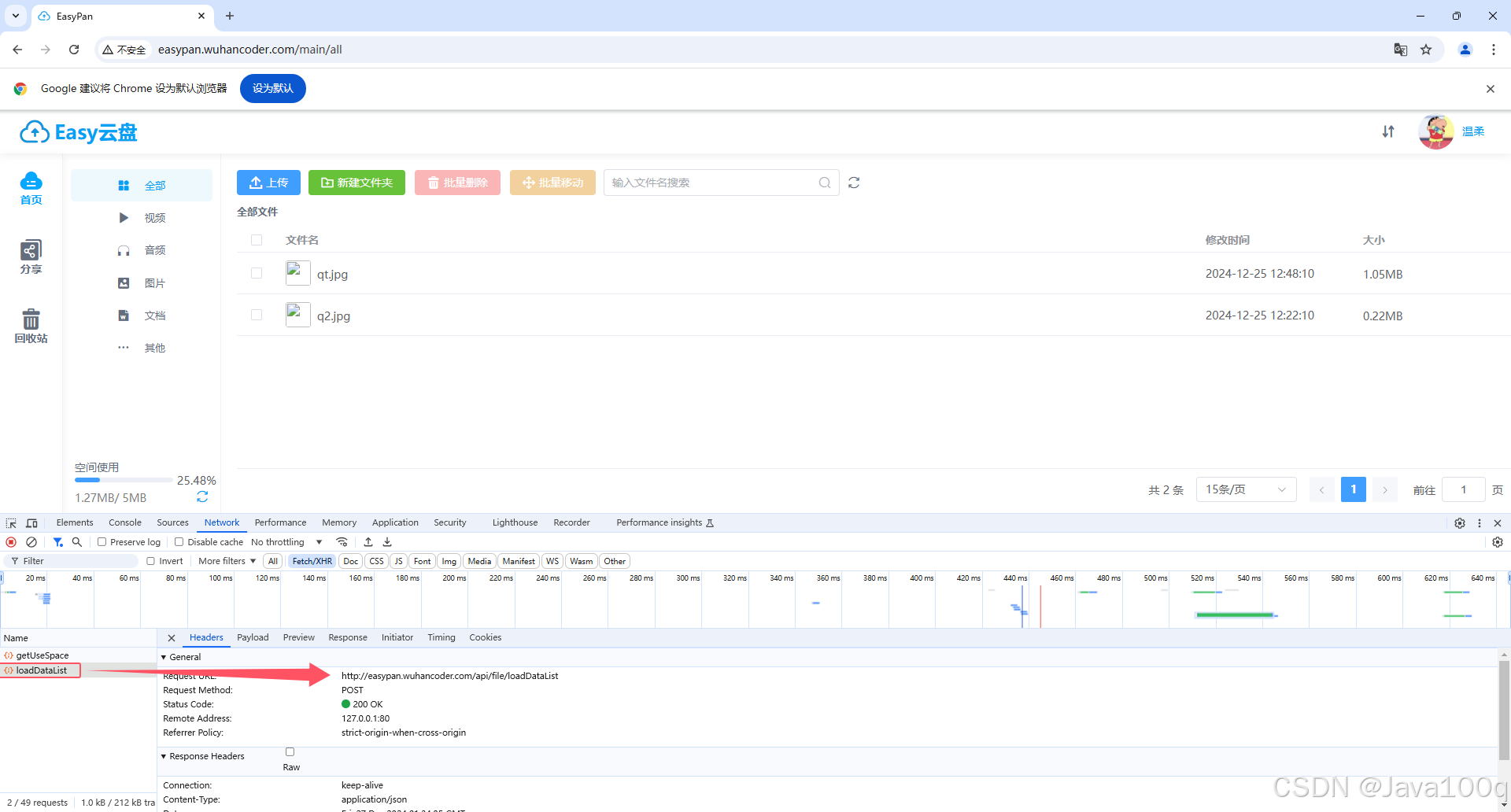Select the Fetch/XHR filter toggle

pyautogui.click(x=312, y=561)
